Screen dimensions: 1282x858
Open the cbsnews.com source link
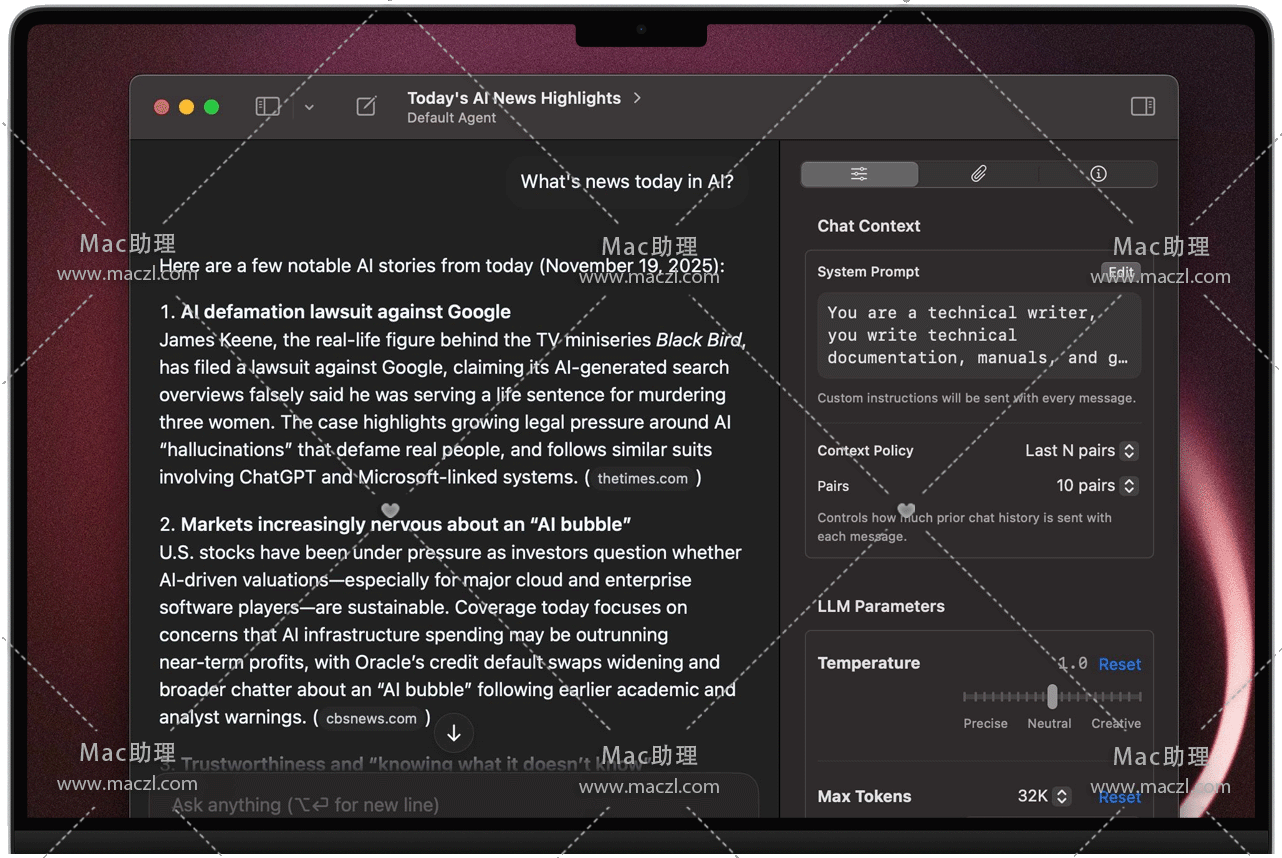(371, 719)
